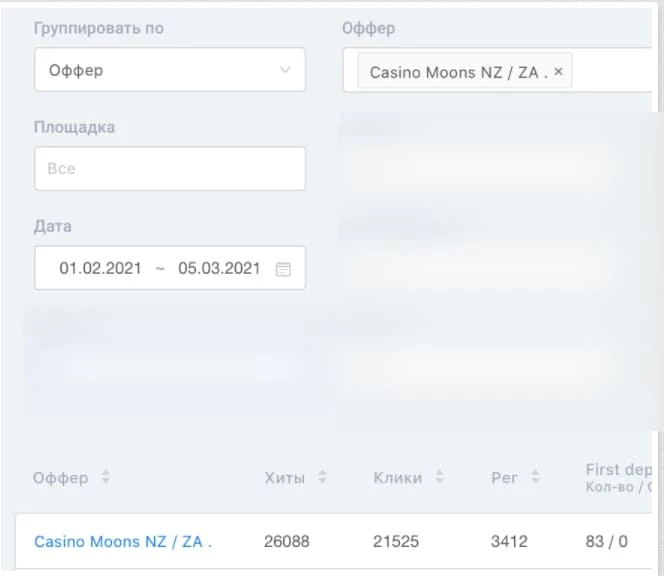Screen dimensions: 664x576
Task: Select the first deposit value 83 / 0
Action: tap(606, 542)
